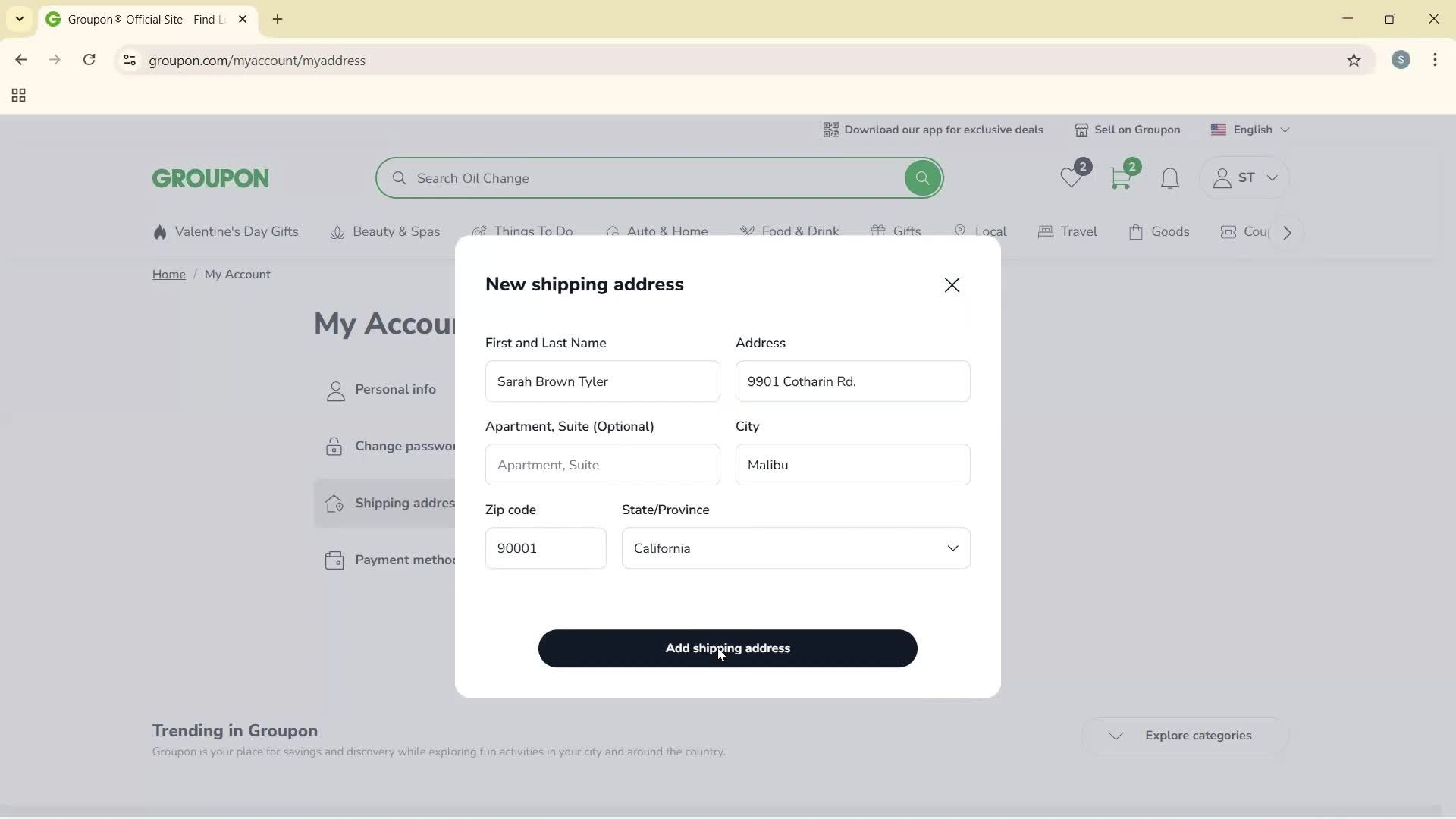Image resolution: width=1456 pixels, height=819 pixels.
Task: Click the Beauty & Spas category icon
Action: tap(337, 232)
